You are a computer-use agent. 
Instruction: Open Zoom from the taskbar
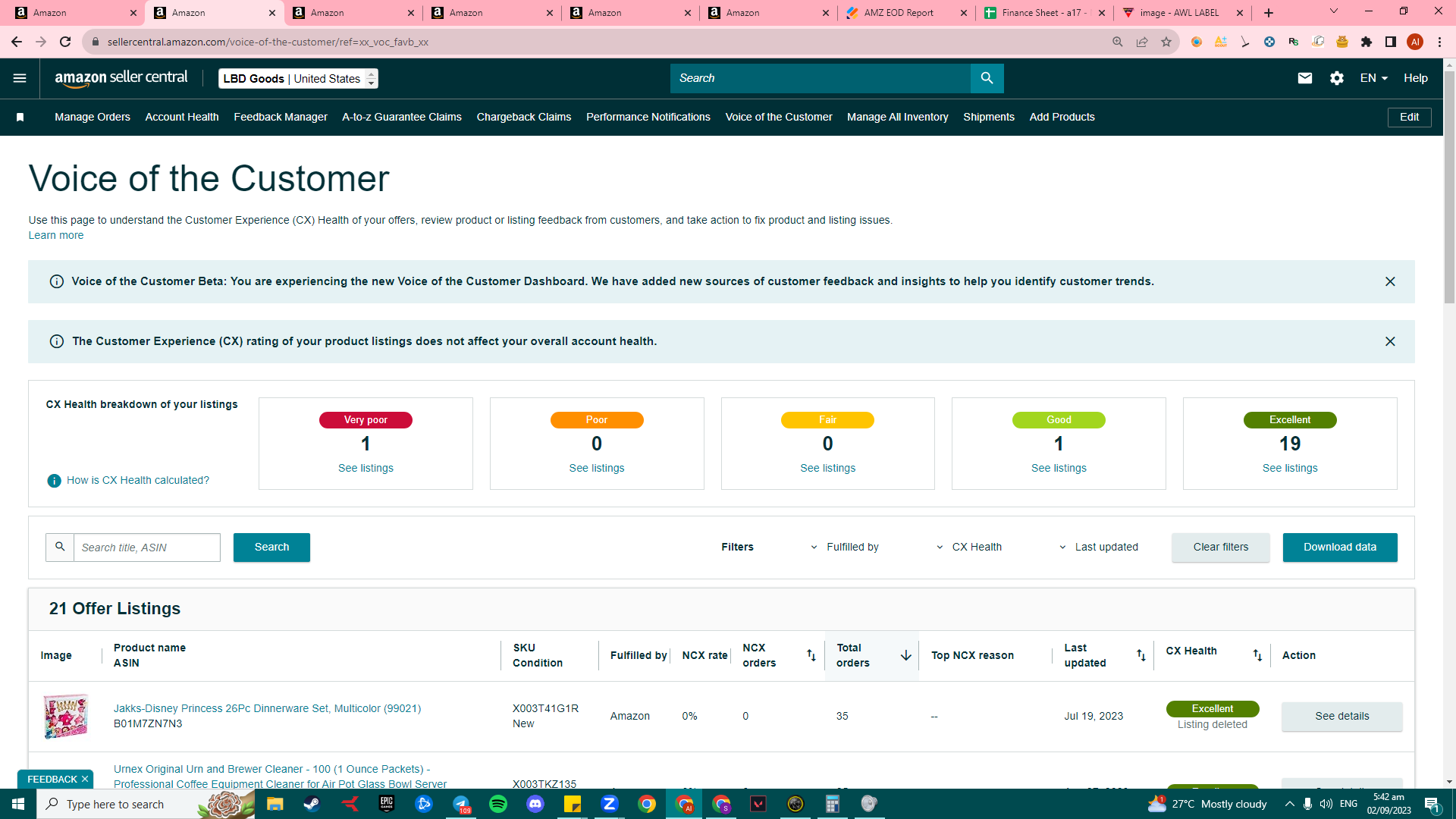(610, 804)
